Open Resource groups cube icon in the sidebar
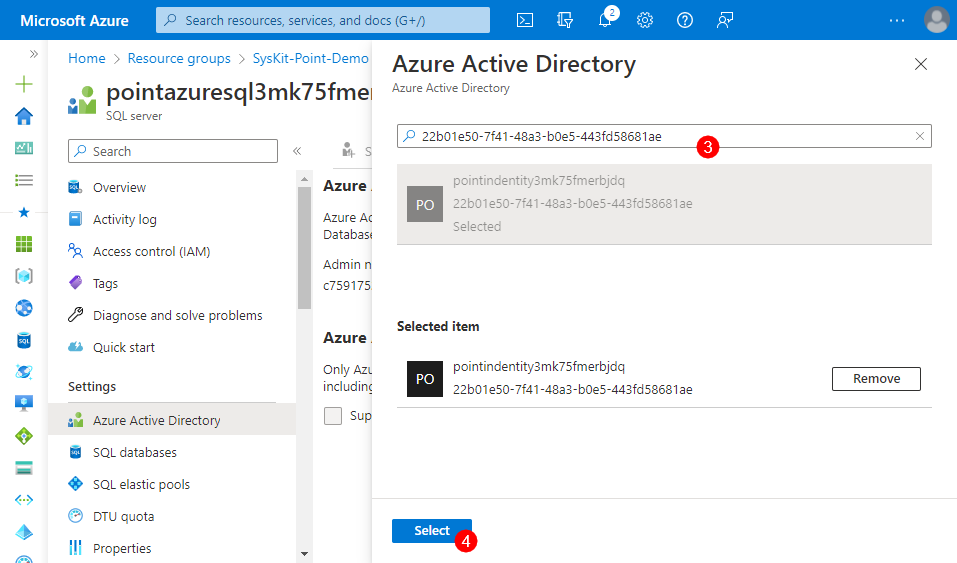 click(x=24, y=276)
